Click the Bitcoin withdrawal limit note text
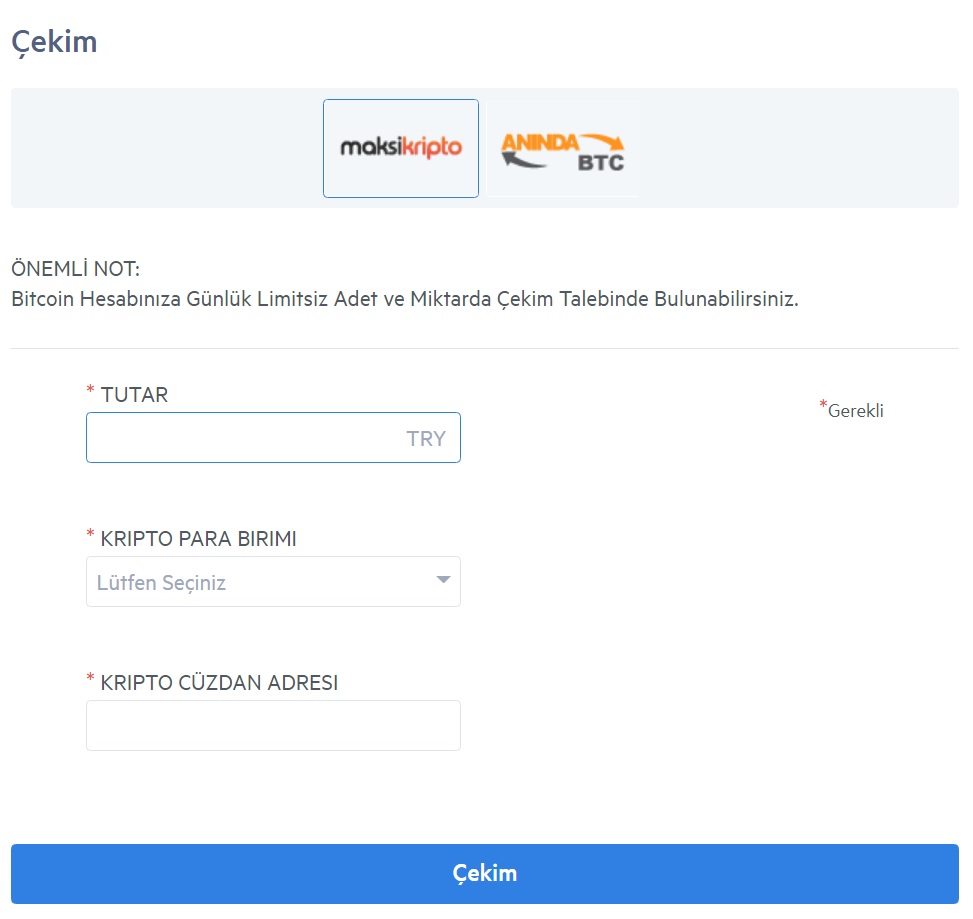 click(x=405, y=299)
